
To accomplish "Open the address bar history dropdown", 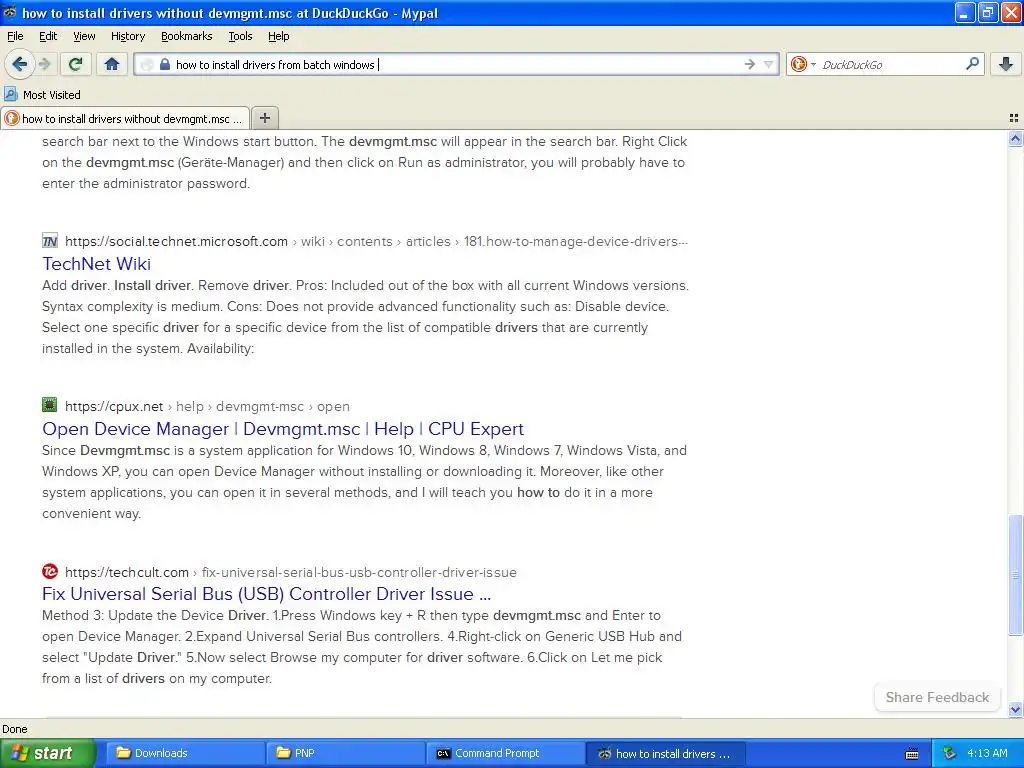I will (769, 64).
